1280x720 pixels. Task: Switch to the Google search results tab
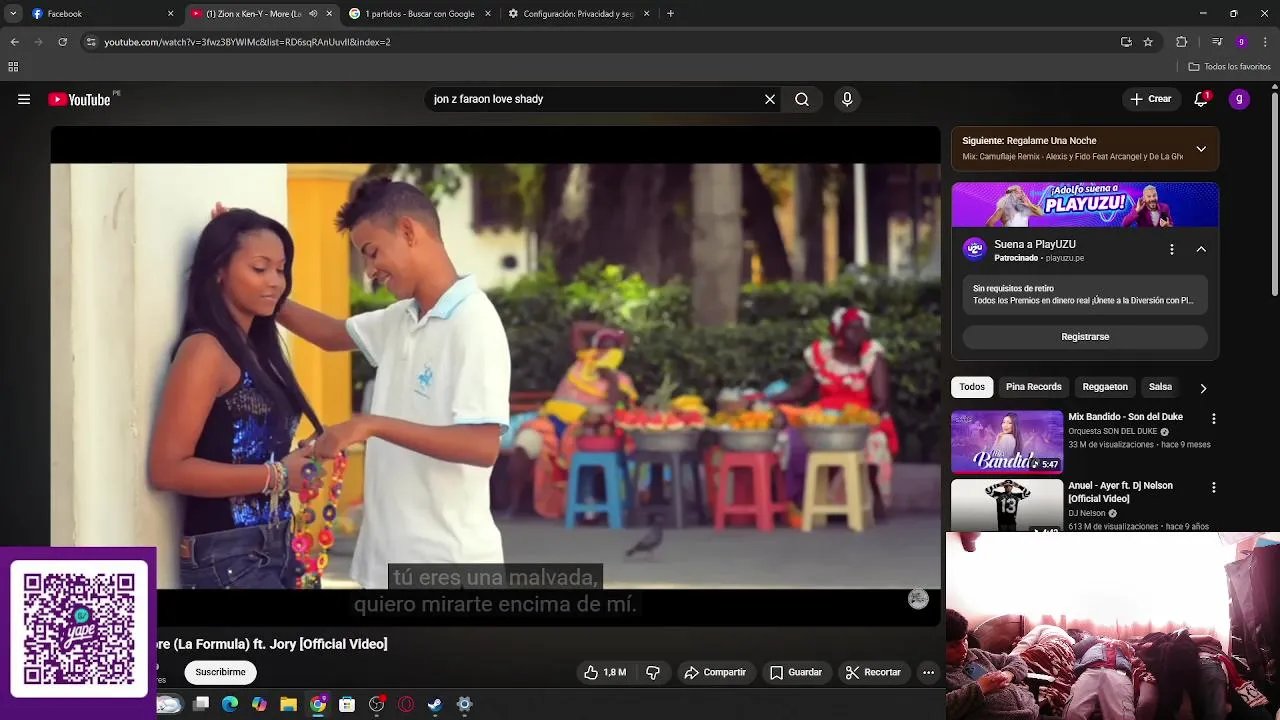click(420, 14)
